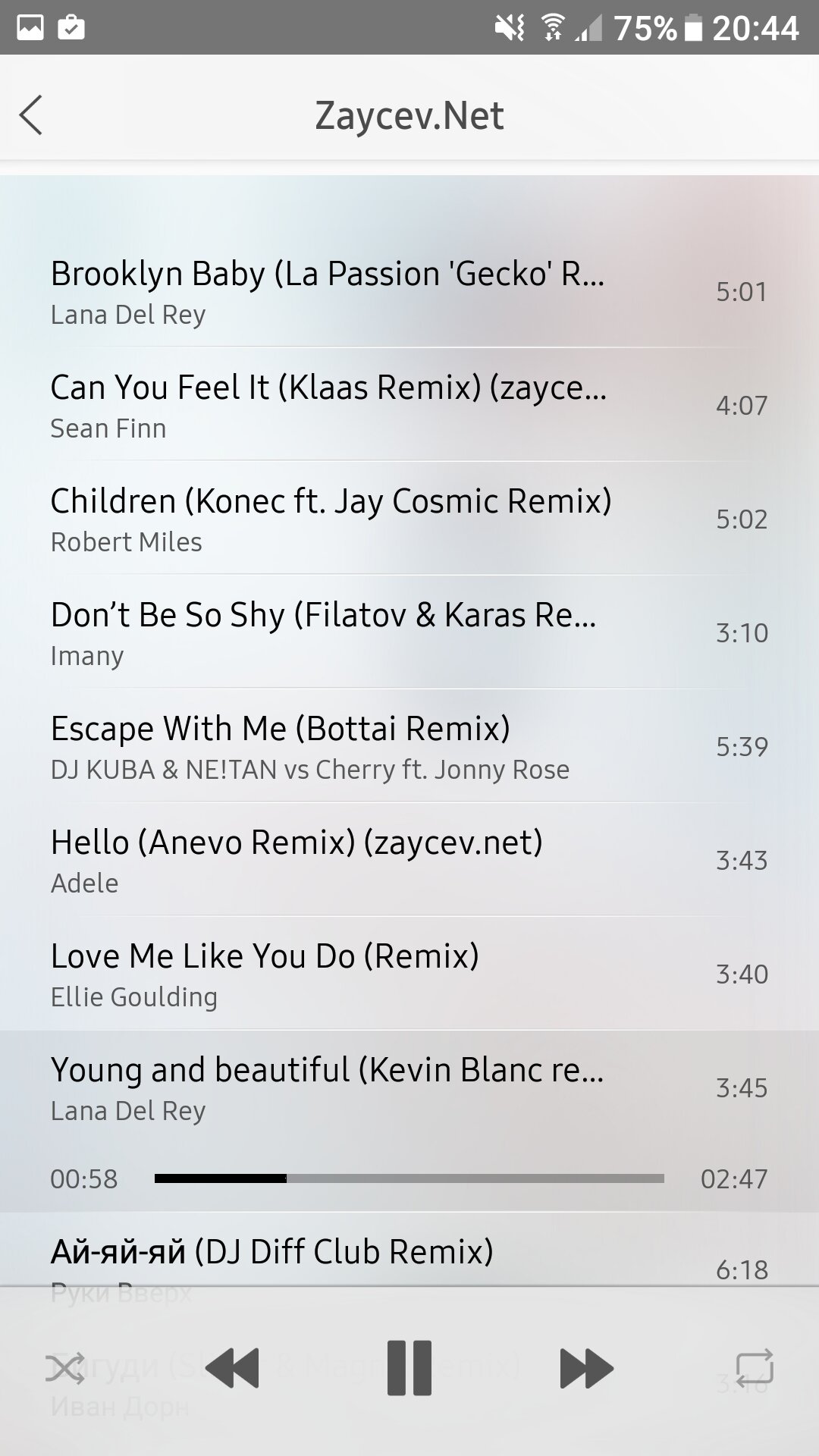Toggle repeat mode icon
The image size is (819, 1456).
[x=755, y=1367]
